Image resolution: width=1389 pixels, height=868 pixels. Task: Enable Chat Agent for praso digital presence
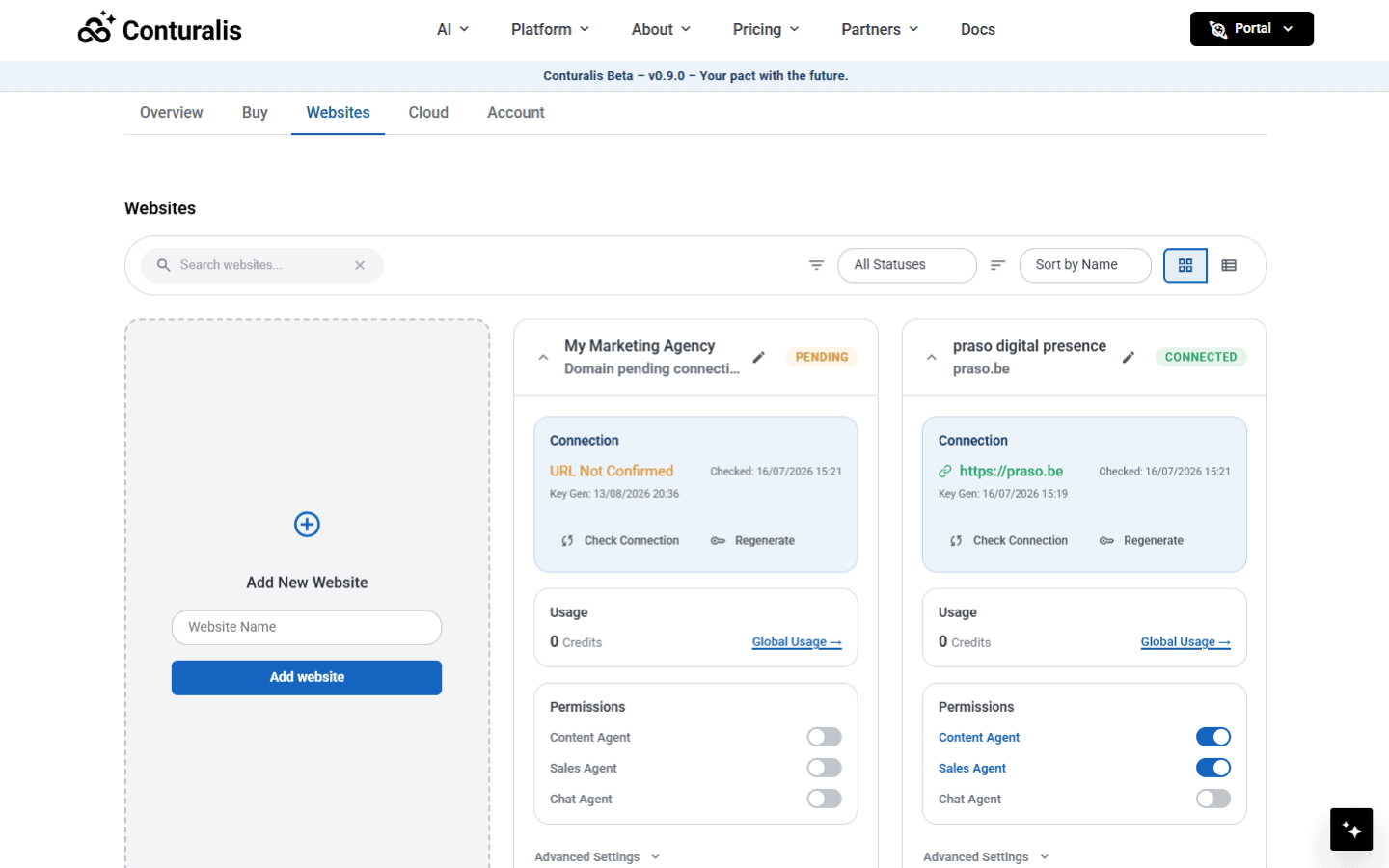[x=1213, y=799]
